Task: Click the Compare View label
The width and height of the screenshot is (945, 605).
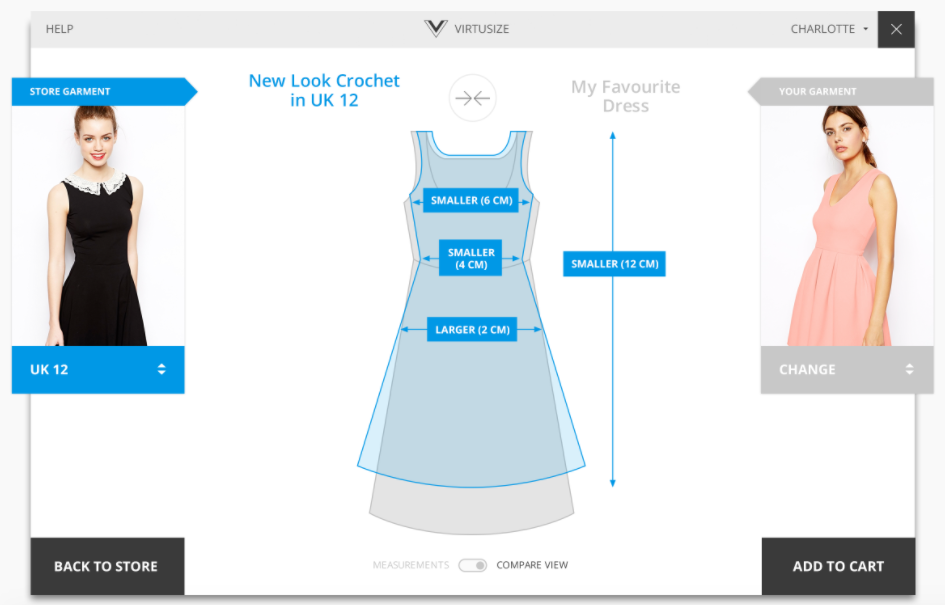Action: pos(532,565)
